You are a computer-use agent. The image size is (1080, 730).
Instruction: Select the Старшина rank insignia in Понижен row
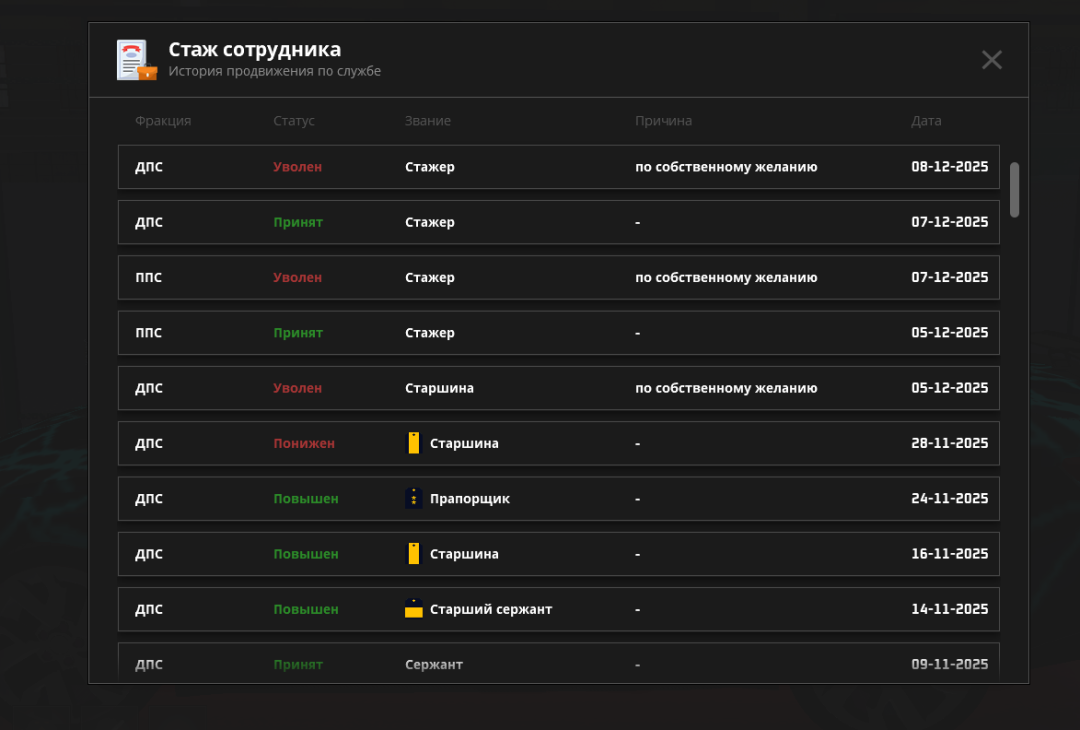[414, 443]
